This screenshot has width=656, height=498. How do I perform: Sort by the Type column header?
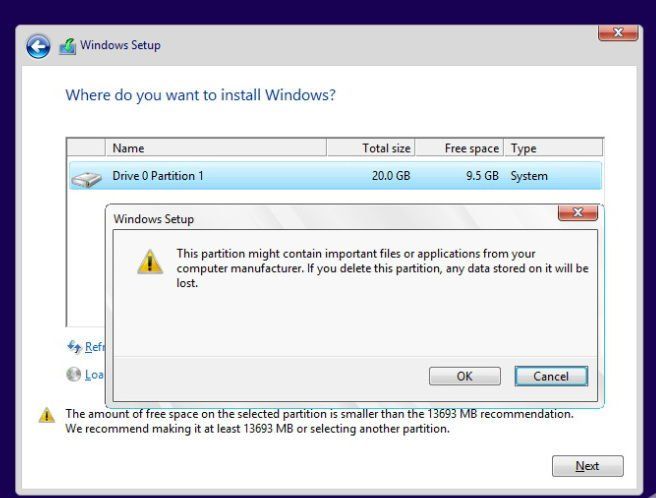click(554, 148)
